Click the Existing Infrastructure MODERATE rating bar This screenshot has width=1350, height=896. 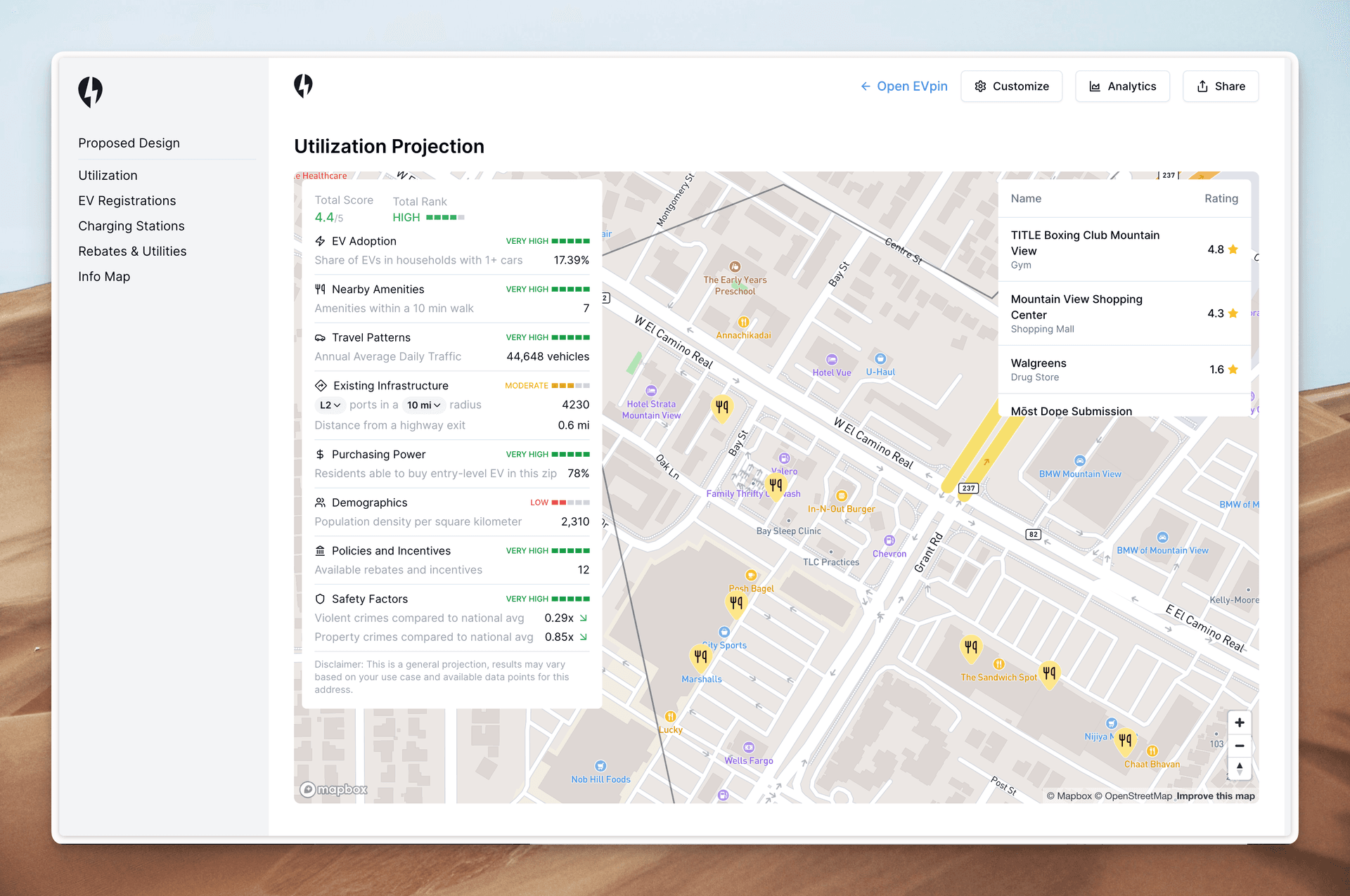click(570, 386)
